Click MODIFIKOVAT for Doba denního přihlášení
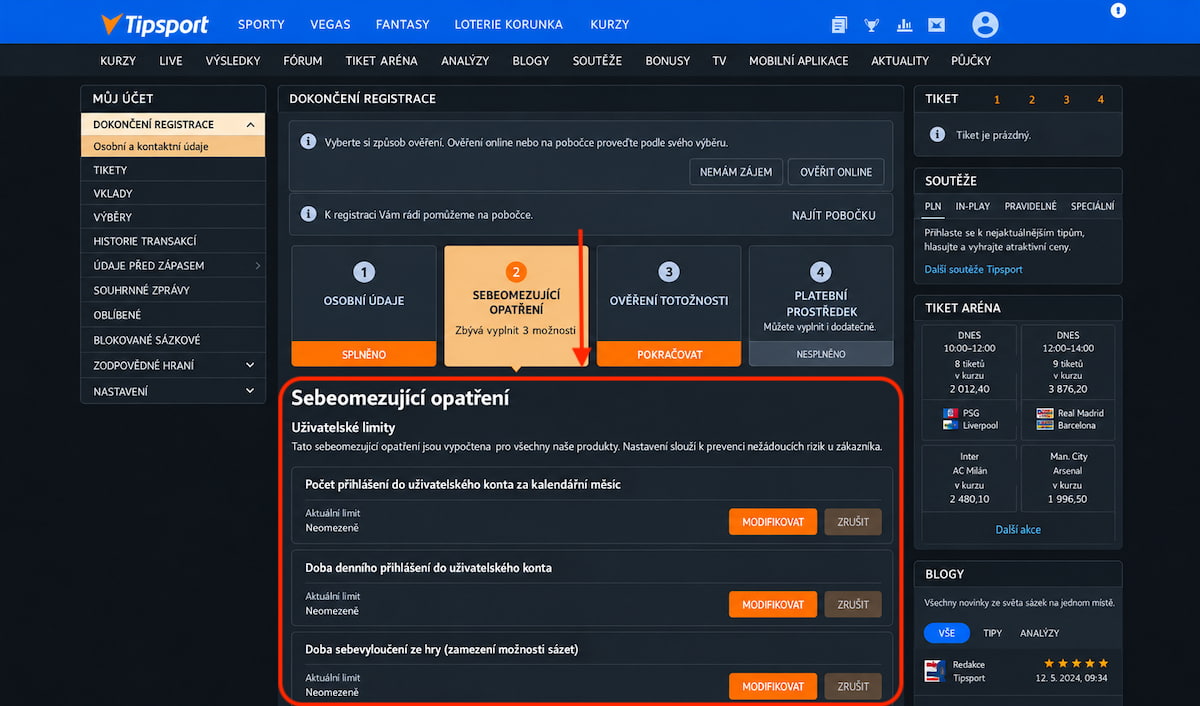 (x=773, y=605)
